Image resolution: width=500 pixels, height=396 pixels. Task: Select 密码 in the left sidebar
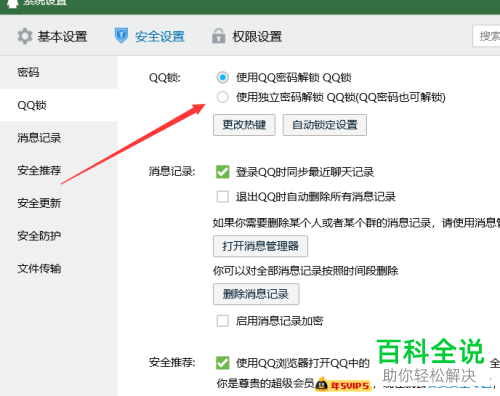[x=59, y=72]
